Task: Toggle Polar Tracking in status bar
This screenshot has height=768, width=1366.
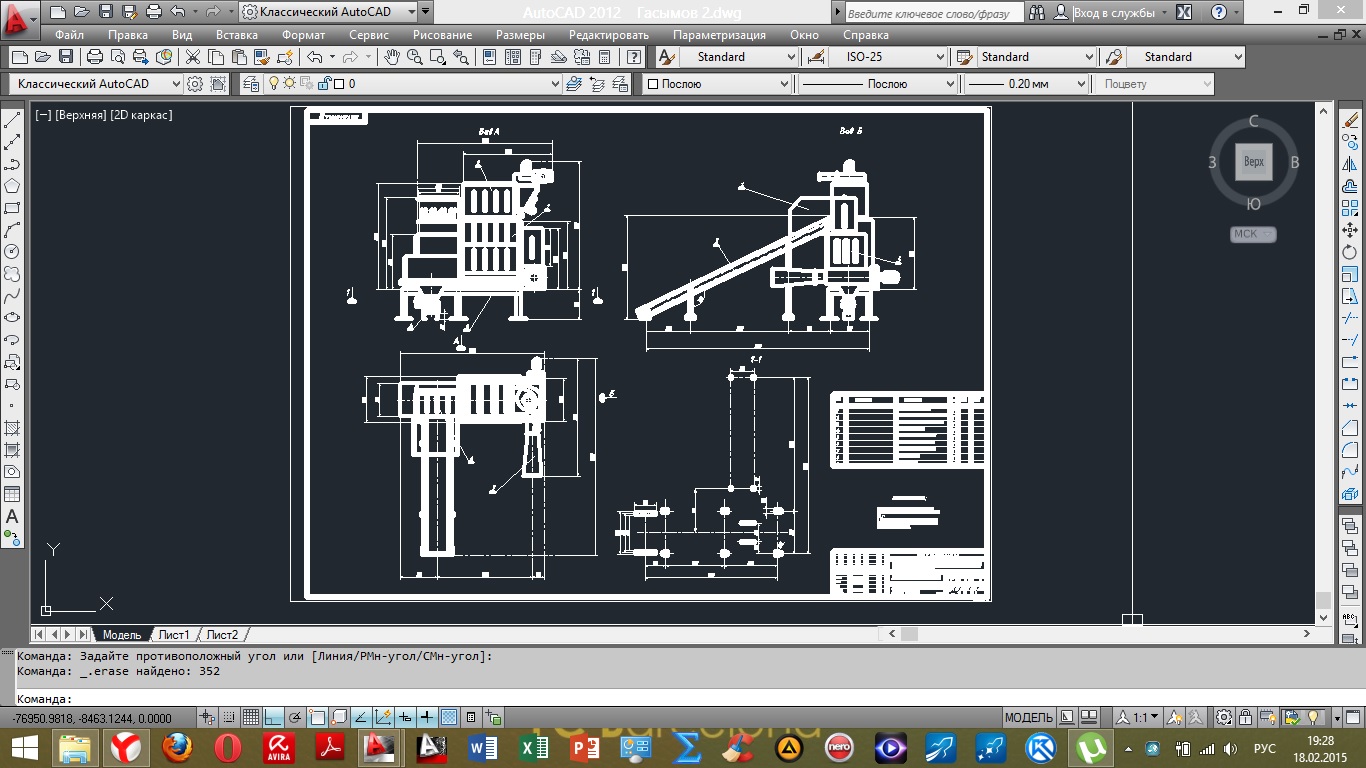Action: click(296, 717)
